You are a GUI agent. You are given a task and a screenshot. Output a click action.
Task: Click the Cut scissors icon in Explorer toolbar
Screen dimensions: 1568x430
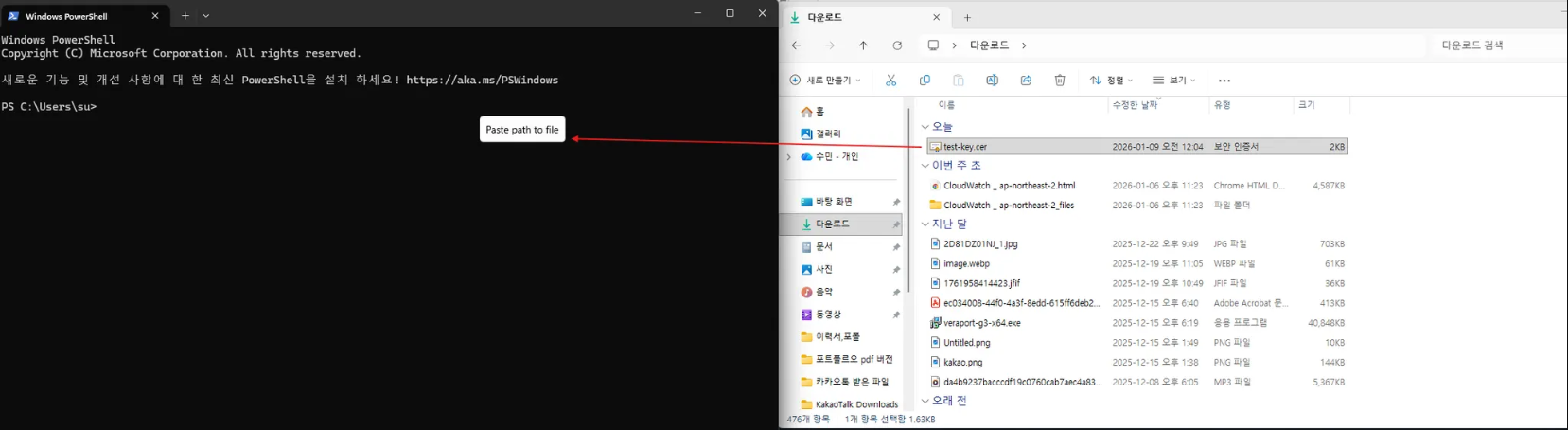[x=890, y=81]
